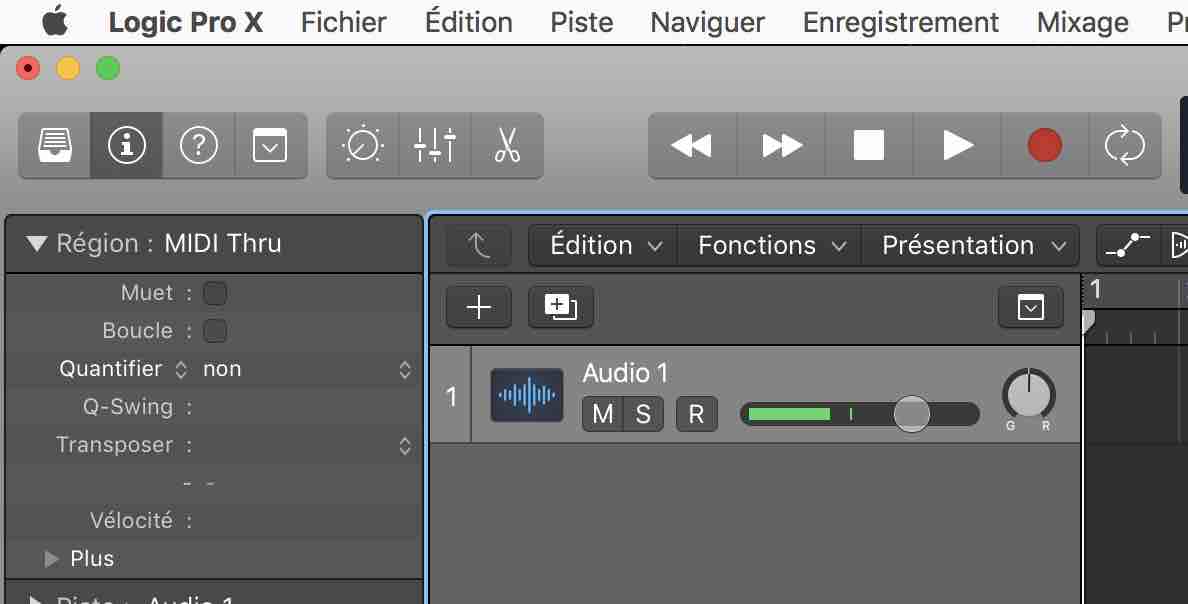
Task: Rewind the playhead
Action: point(692,146)
